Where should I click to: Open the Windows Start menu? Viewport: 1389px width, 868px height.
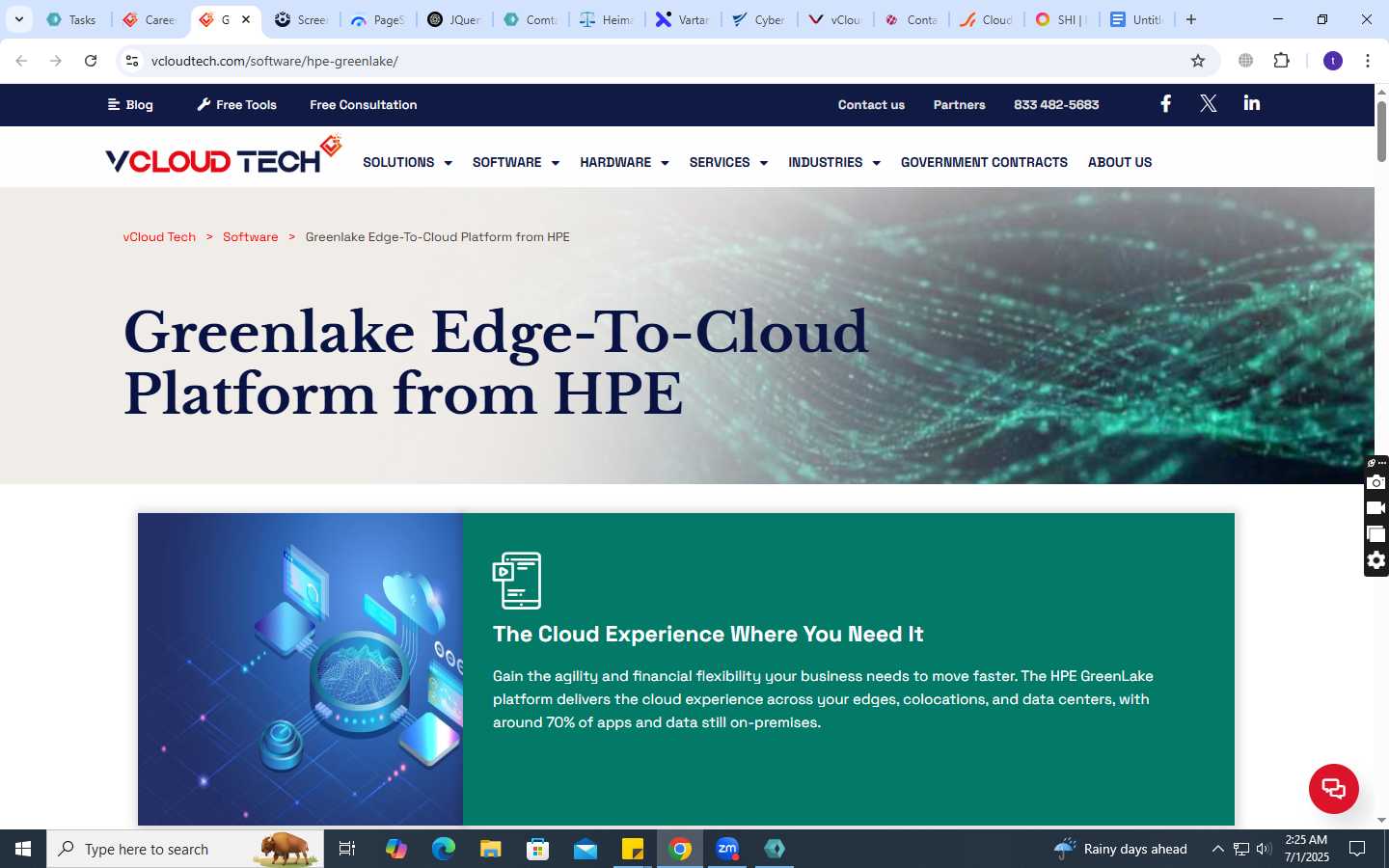(23, 849)
